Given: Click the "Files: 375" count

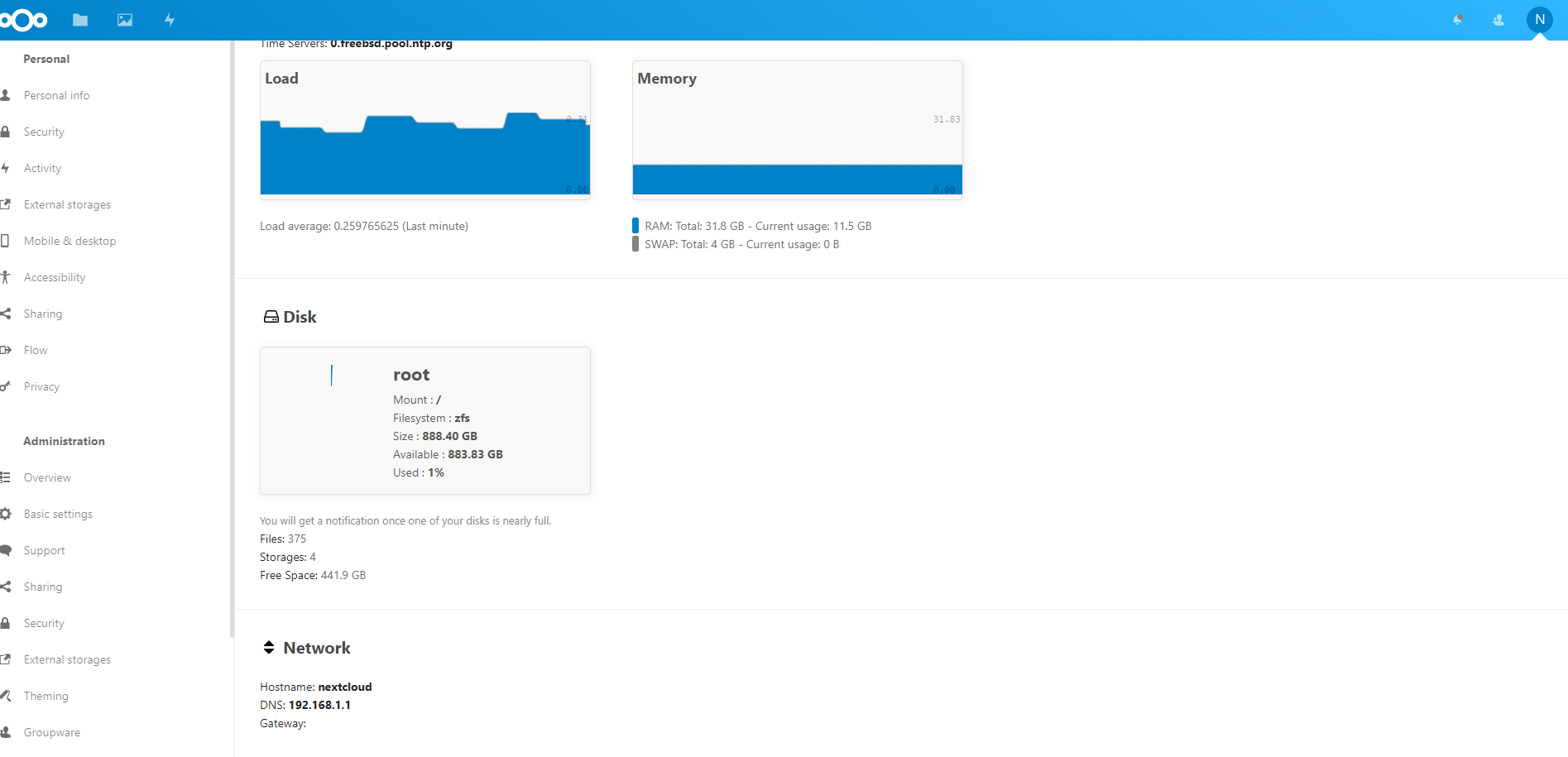Looking at the screenshot, I should pyautogui.click(x=283, y=539).
